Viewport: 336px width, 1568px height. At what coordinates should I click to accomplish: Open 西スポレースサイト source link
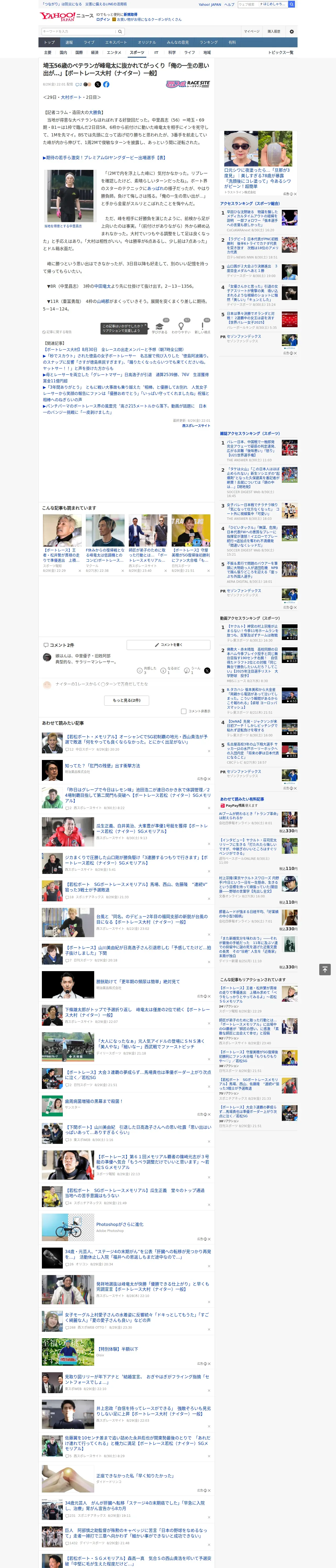coord(196,425)
